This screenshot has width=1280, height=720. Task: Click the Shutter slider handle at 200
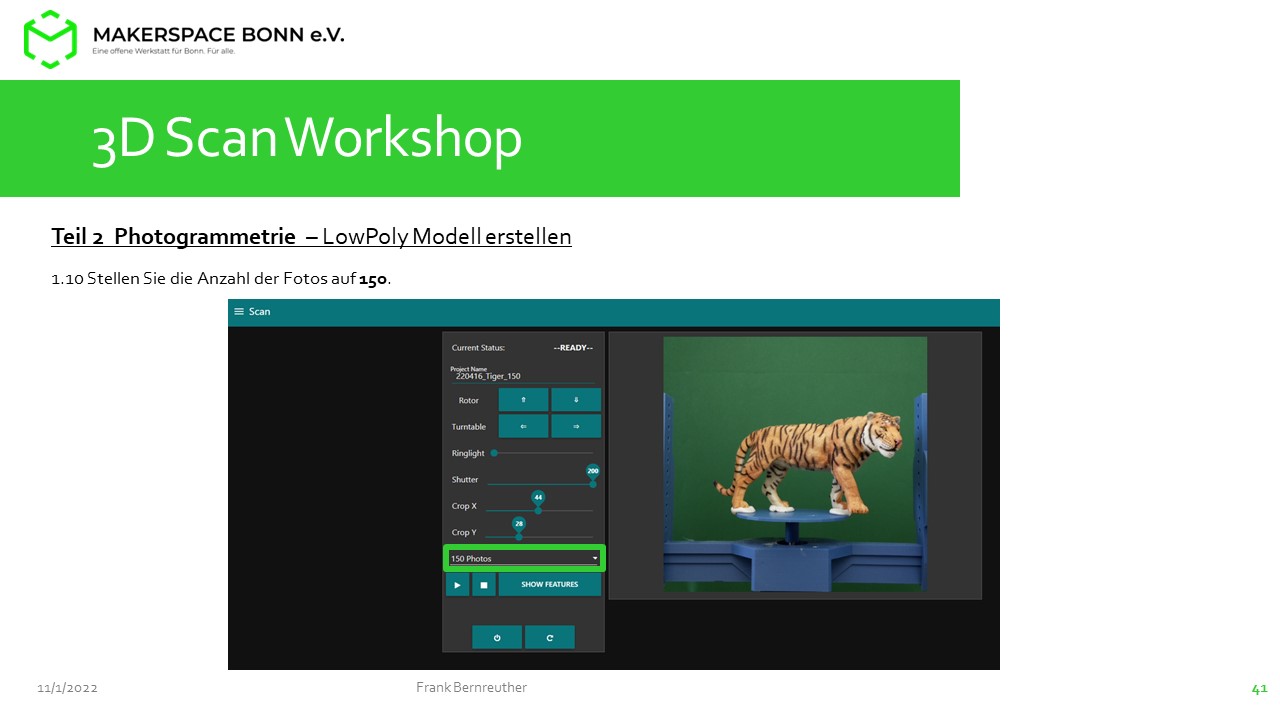tap(593, 484)
